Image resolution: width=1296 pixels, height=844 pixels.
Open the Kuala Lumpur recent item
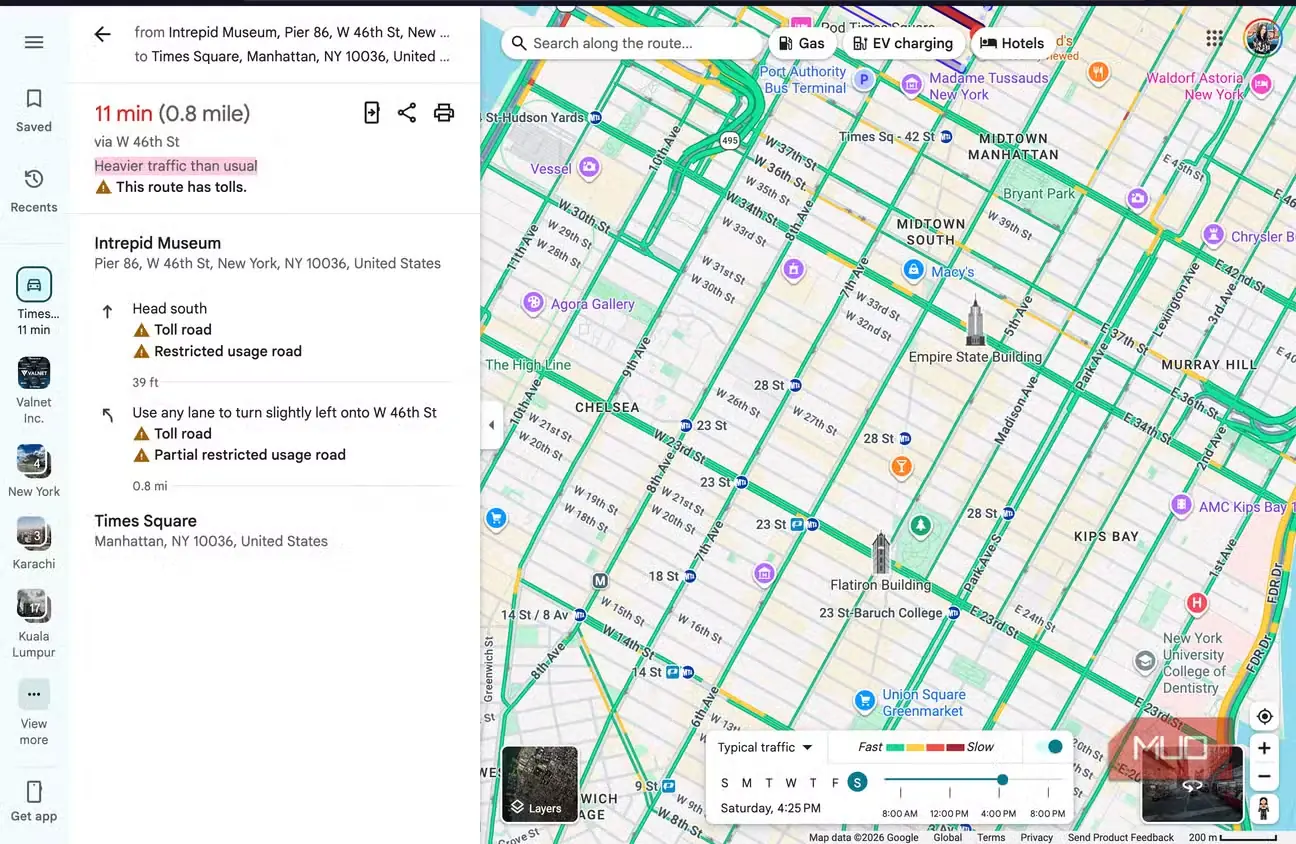[x=34, y=623]
